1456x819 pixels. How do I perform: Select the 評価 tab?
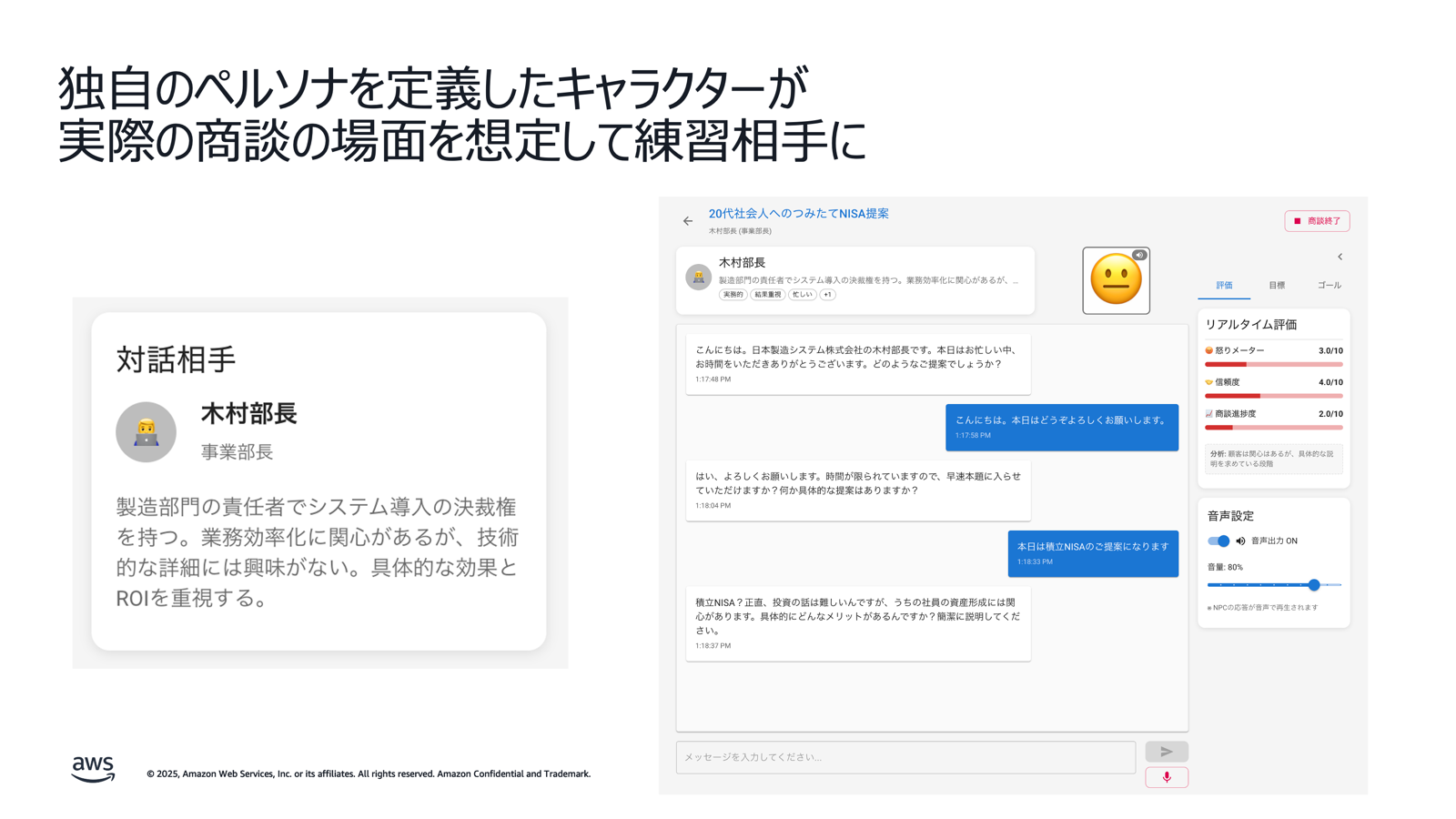[1224, 286]
